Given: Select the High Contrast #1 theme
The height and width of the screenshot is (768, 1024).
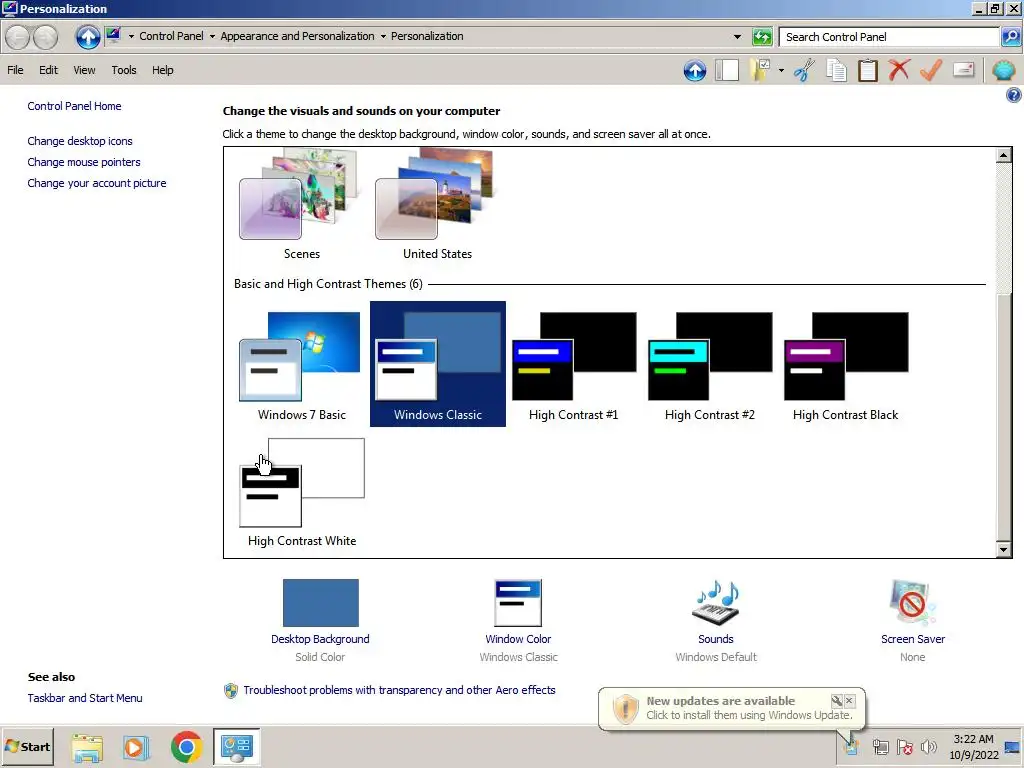Looking at the screenshot, I should point(573,364).
